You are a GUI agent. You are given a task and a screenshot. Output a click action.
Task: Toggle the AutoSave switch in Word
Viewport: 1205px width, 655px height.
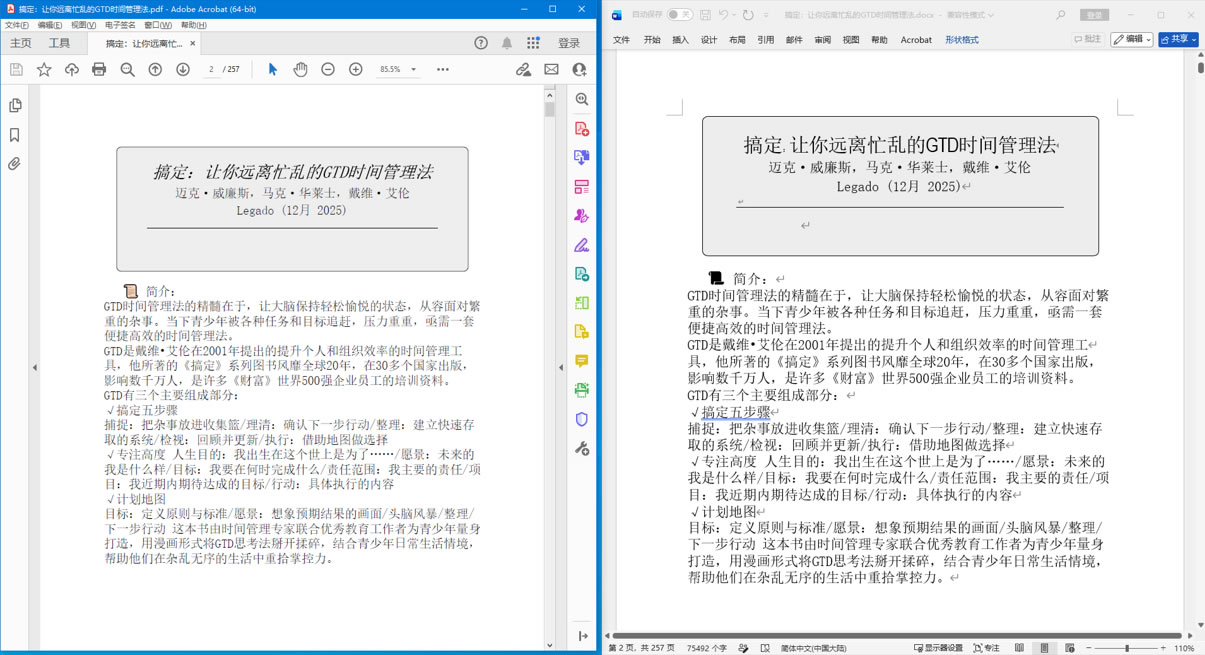(680, 15)
